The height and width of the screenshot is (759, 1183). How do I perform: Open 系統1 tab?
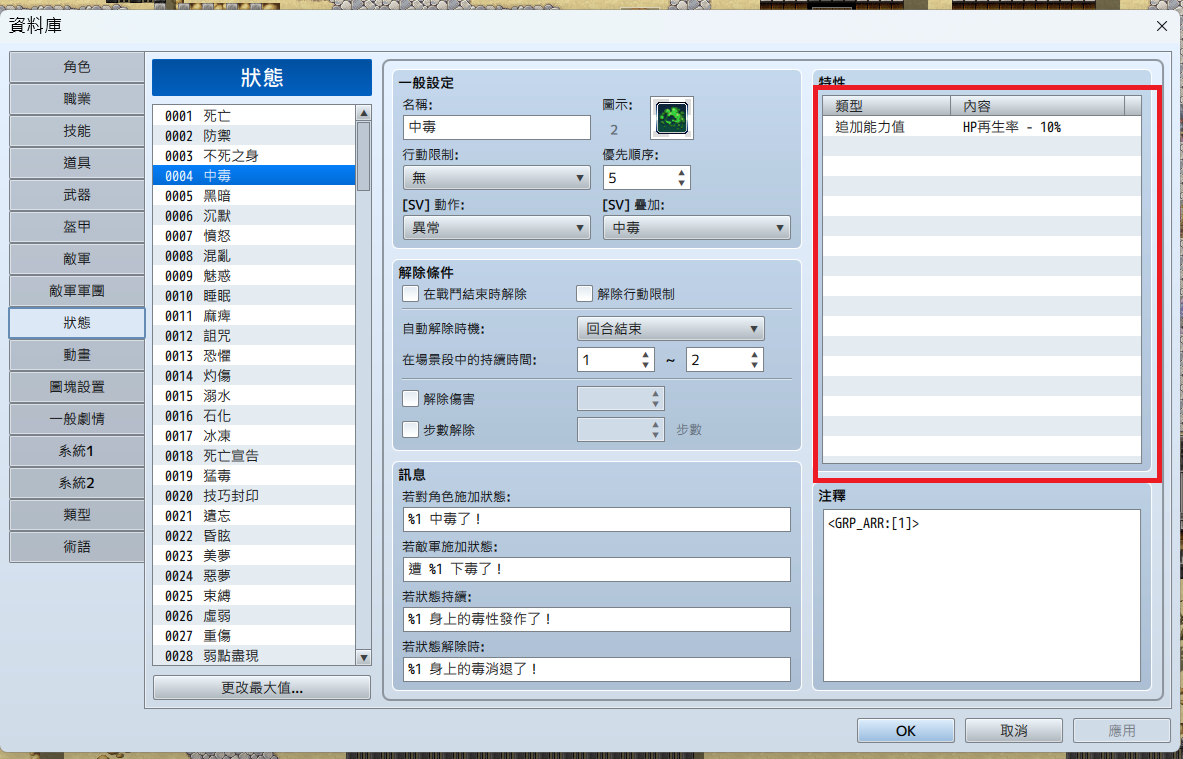(x=77, y=450)
